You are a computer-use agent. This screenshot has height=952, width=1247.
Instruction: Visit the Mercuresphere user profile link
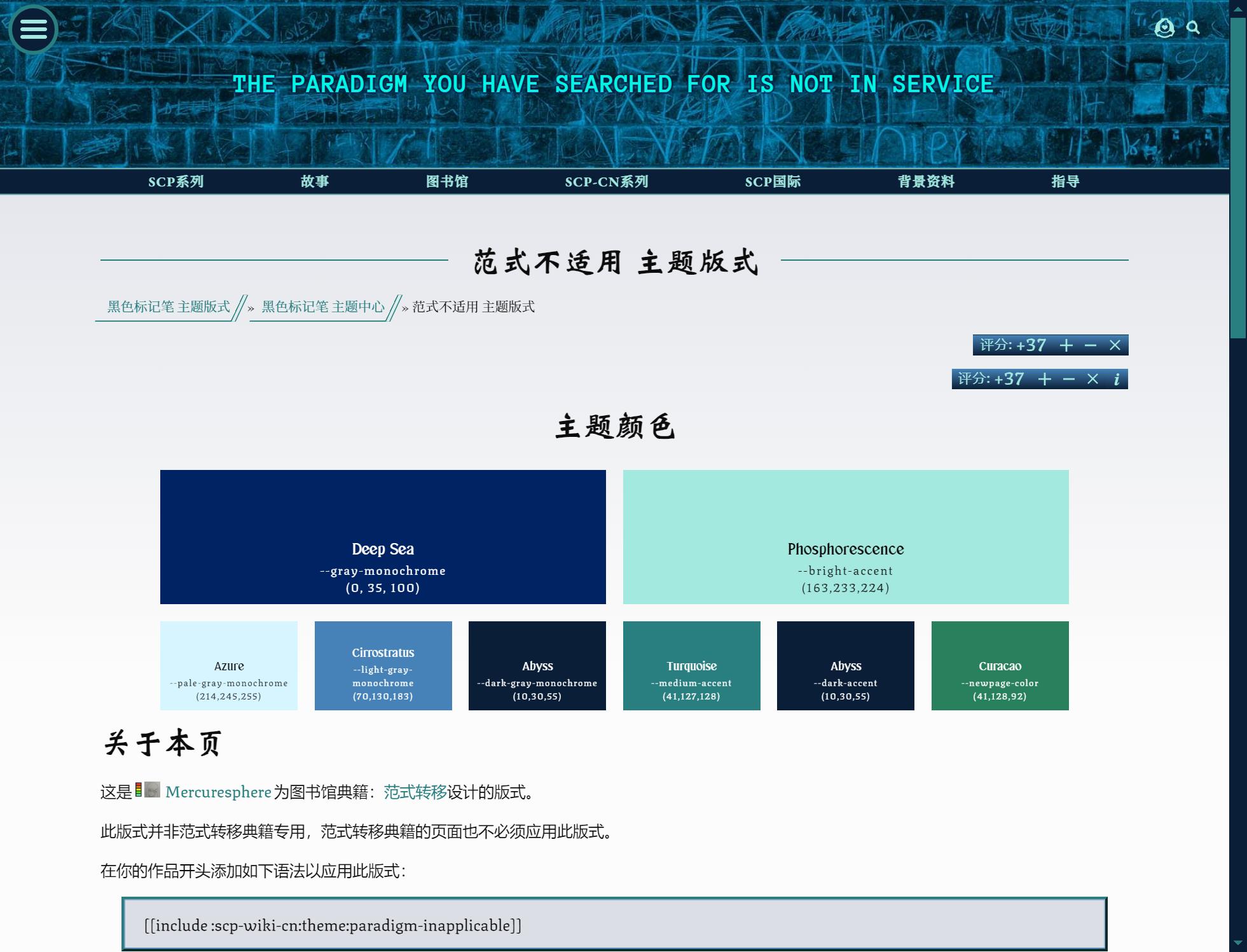[218, 792]
